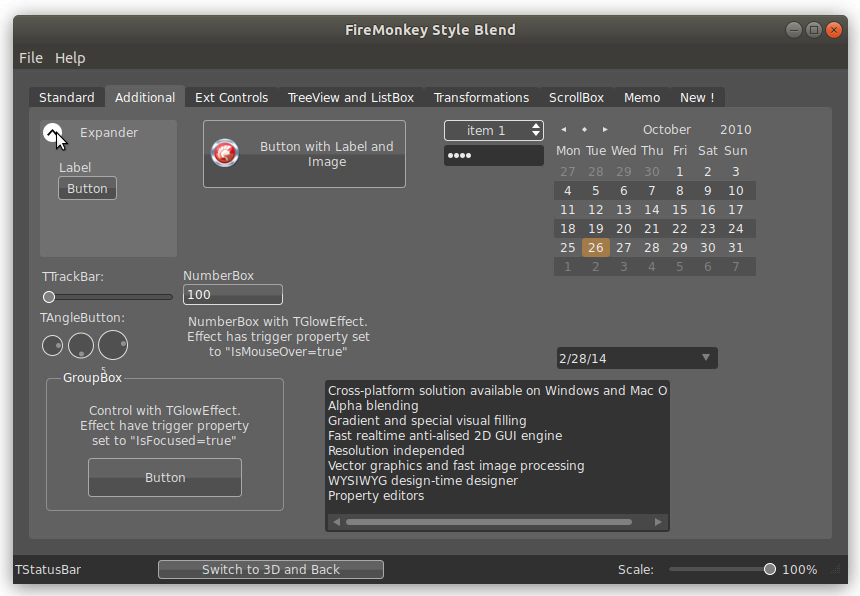Click the calendar today diamond icon
Viewport: 860px width, 596px height.
(x=584, y=129)
